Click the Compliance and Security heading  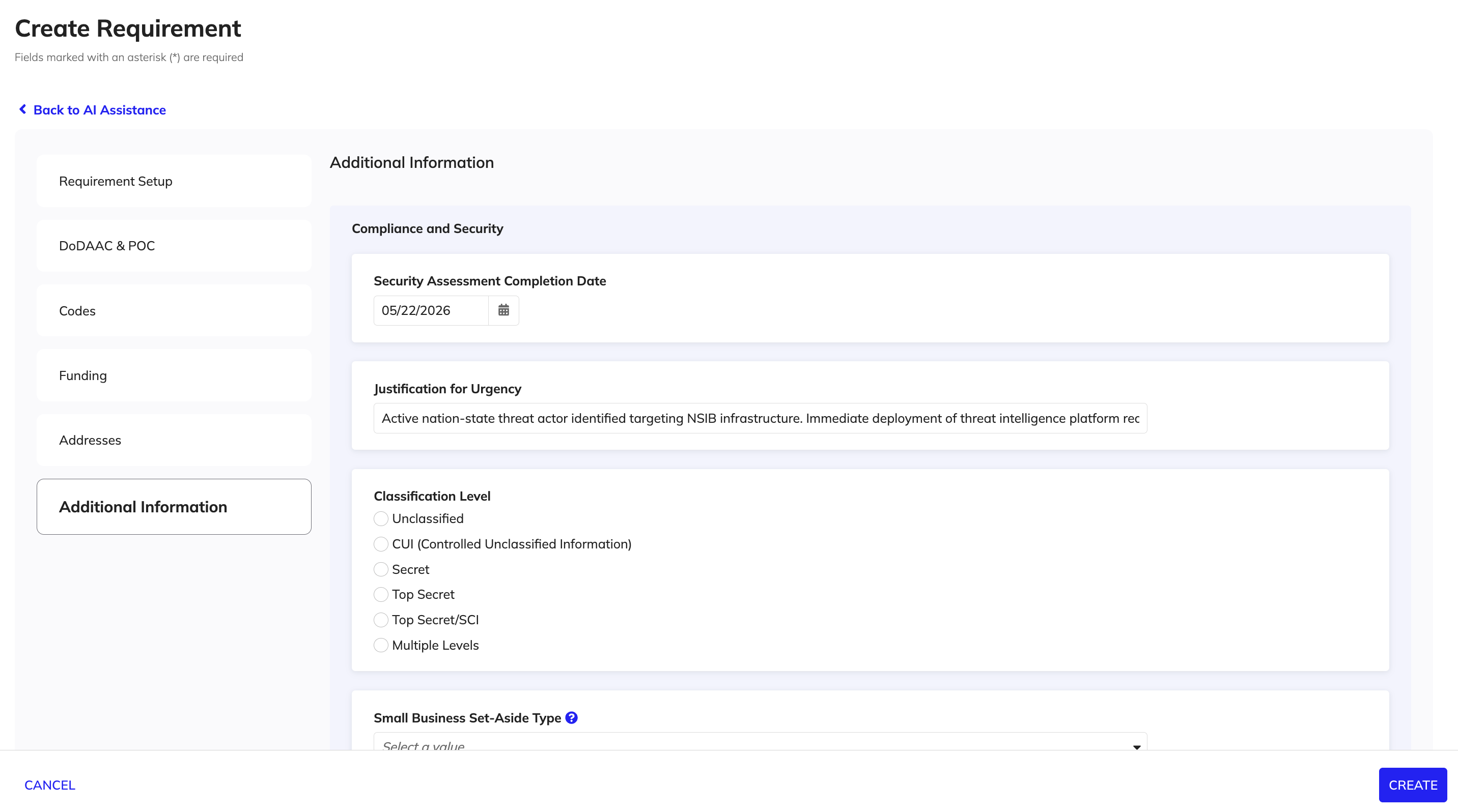(427, 228)
